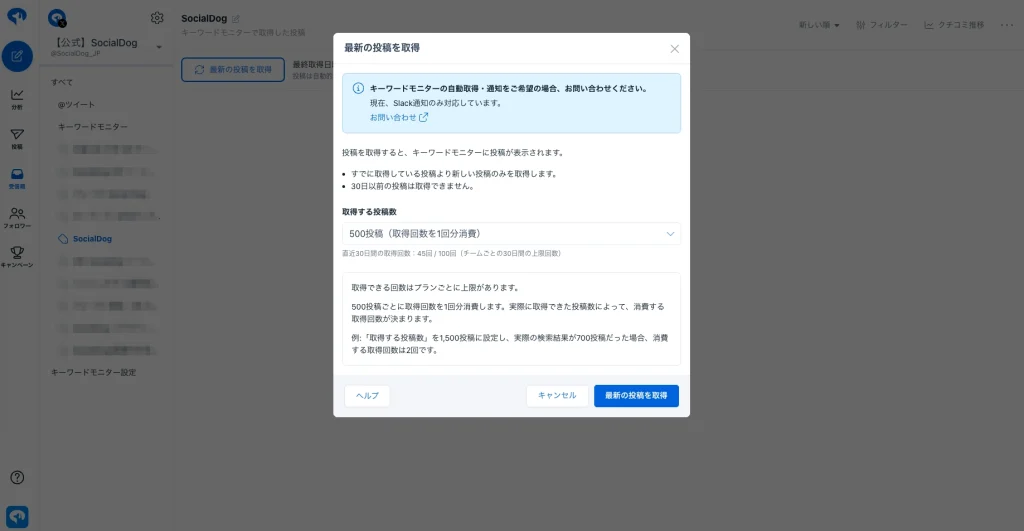Open the inbox icon in sidebar
Image resolution: width=1024 pixels, height=531 pixels.
click(x=17, y=178)
